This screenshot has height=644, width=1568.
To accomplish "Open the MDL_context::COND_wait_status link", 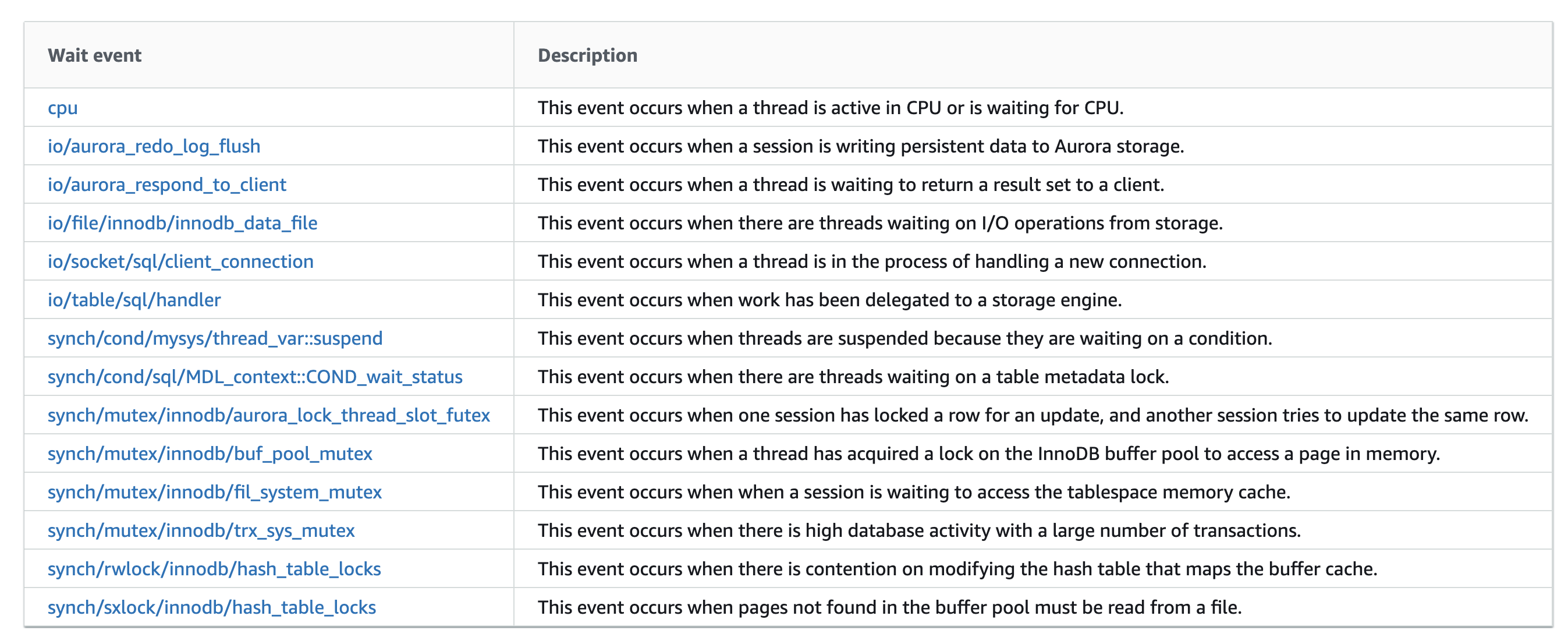I will pyautogui.click(x=255, y=376).
